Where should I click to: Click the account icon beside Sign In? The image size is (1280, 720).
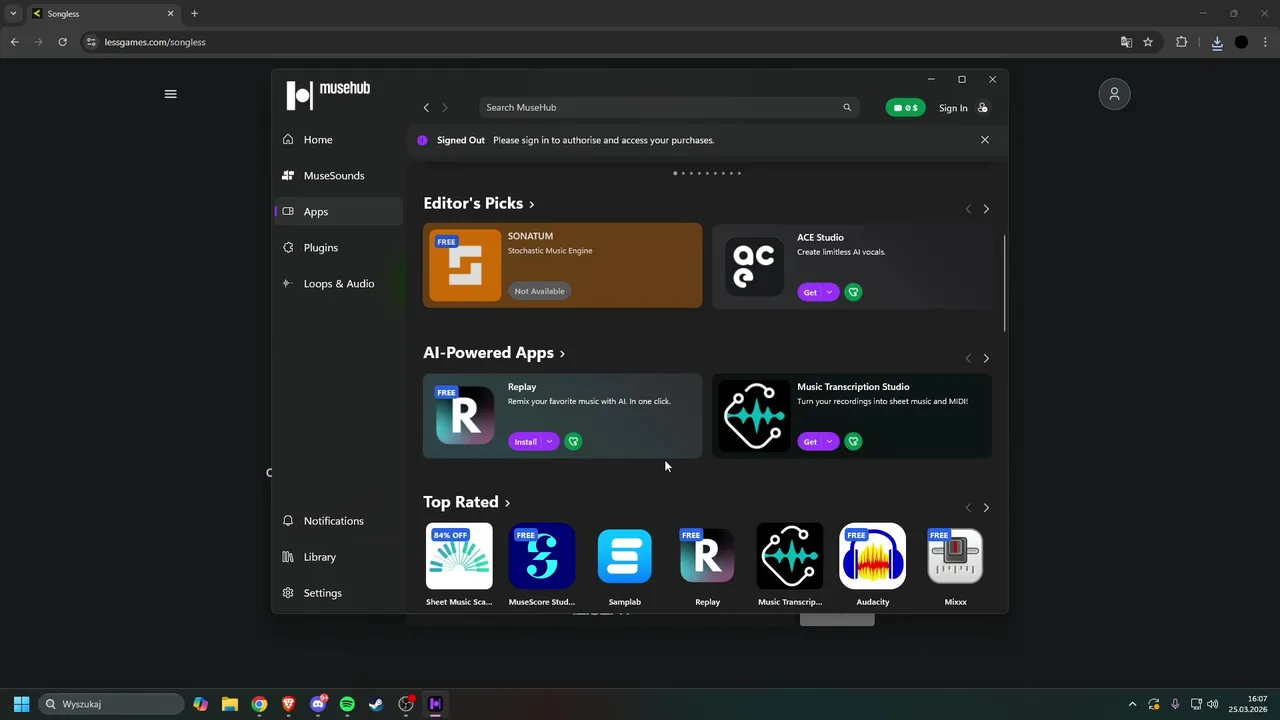(x=983, y=108)
